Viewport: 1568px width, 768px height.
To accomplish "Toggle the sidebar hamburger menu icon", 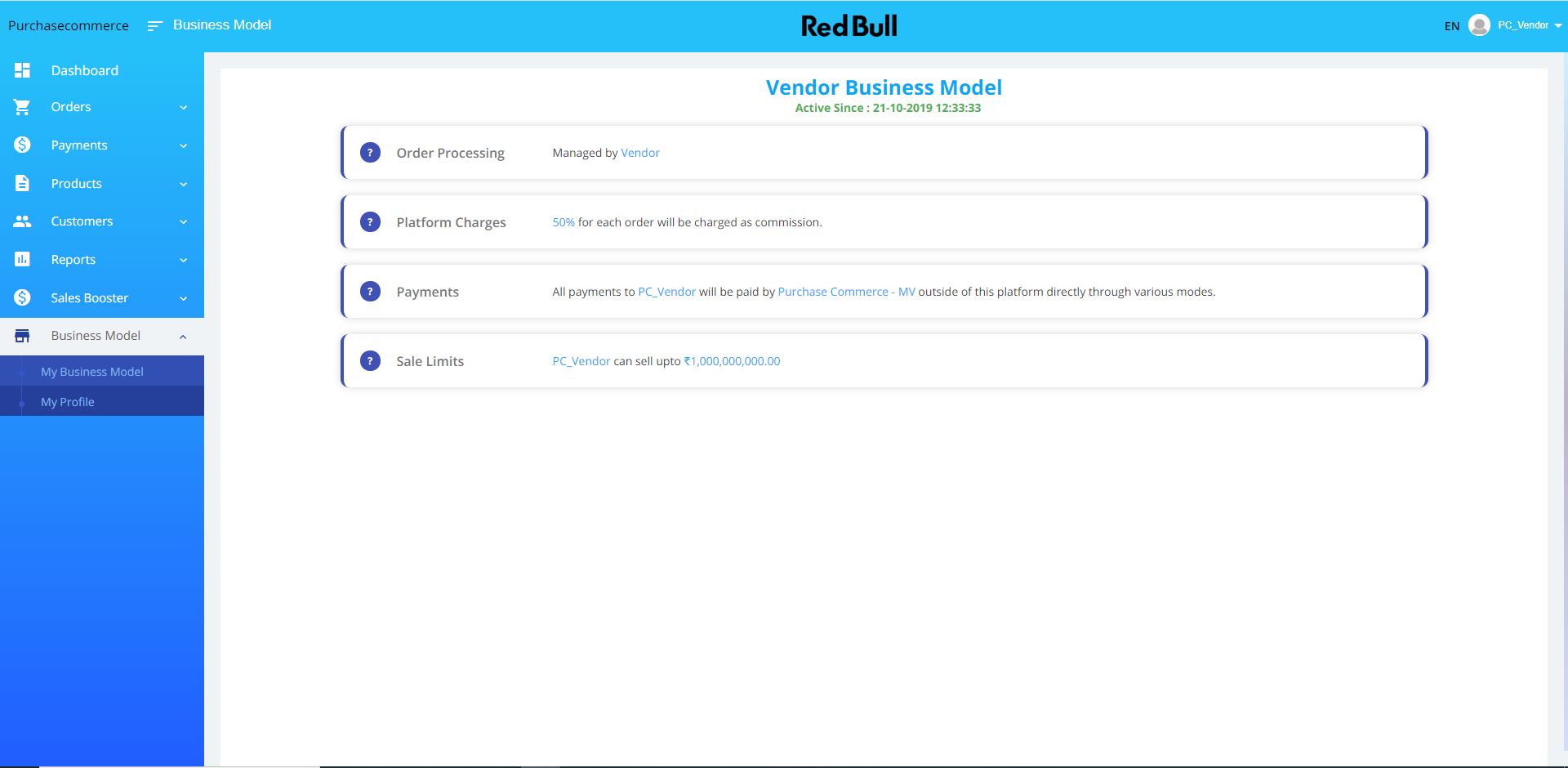I will tap(154, 26).
